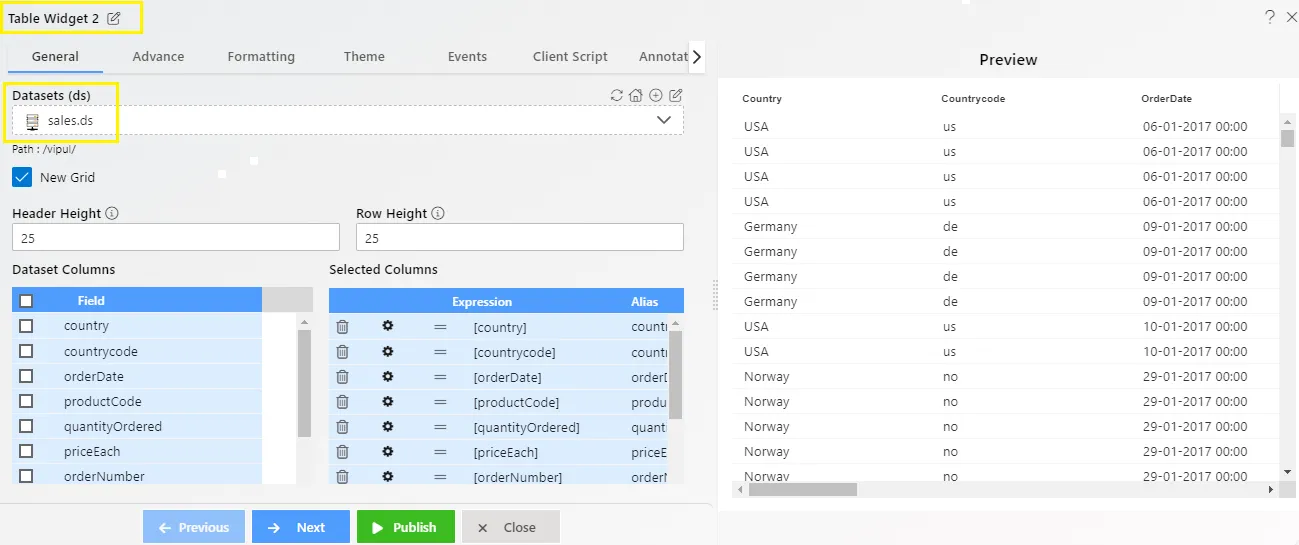This screenshot has width=1299, height=545.
Task: Edit the Table Widget 2 title icon
Action: [x=114, y=18]
